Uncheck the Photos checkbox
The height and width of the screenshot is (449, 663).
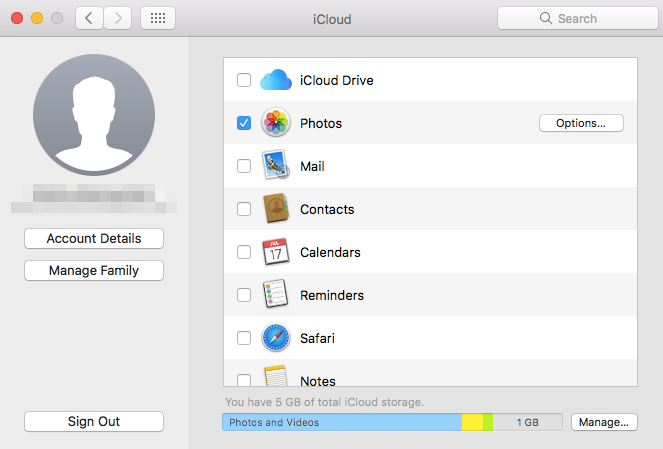point(244,123)
